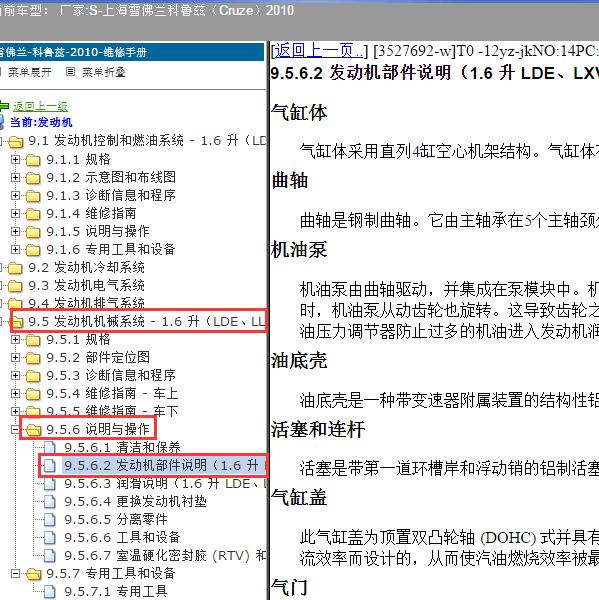Click open folder icon of 9.1 发动机控制和燃油系统

tap(16, 142)
